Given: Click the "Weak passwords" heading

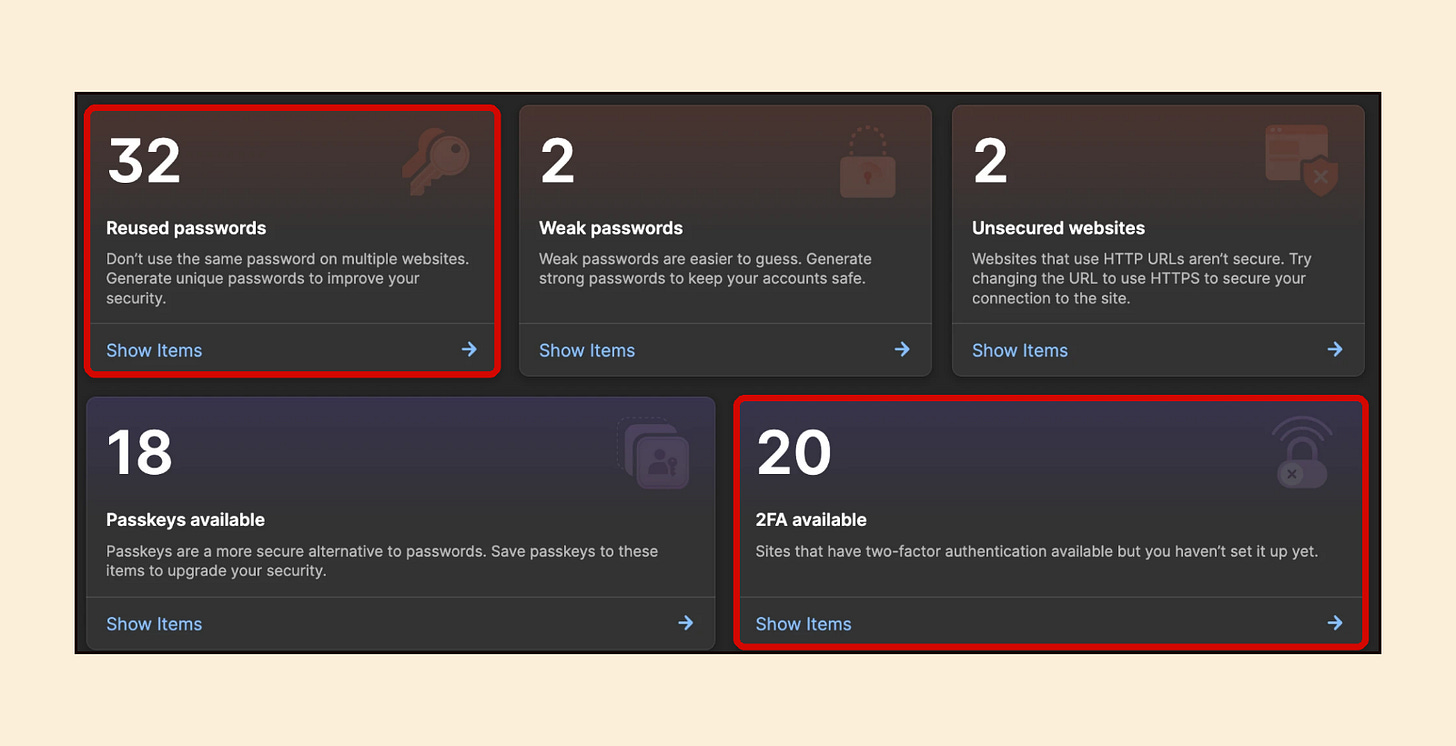Looking at the screenshot, I should (x=611, y=228).
